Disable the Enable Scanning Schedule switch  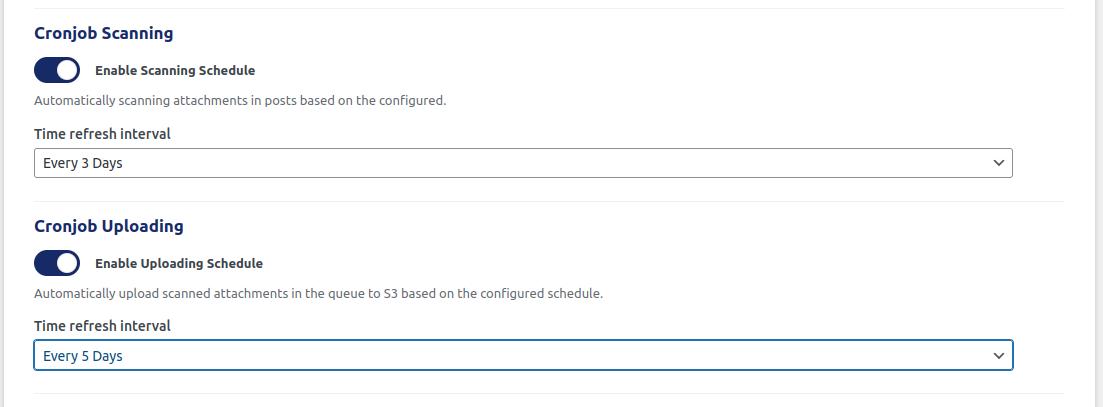[x=57, y=70]
